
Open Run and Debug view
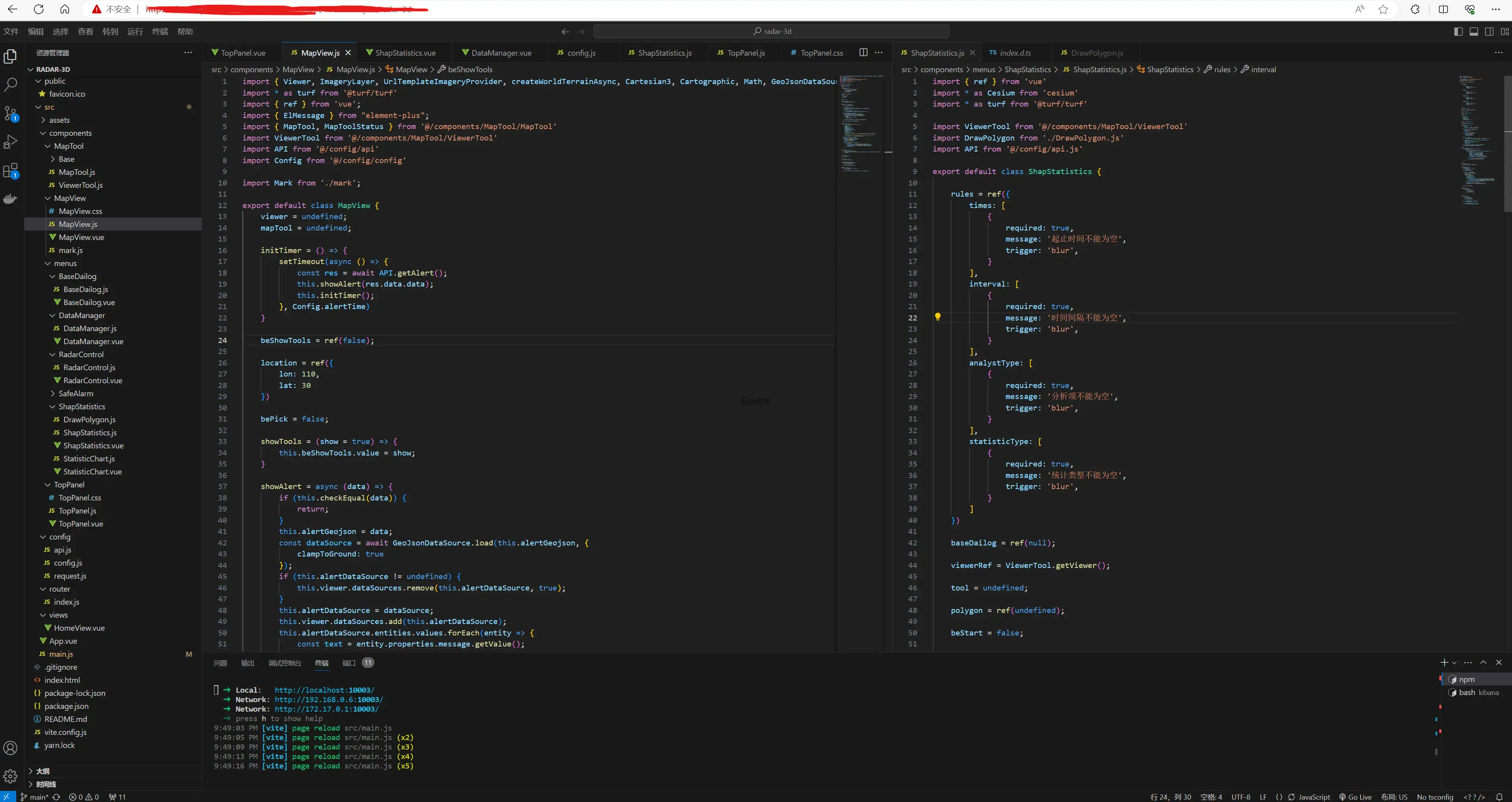[x=11, y=142]
